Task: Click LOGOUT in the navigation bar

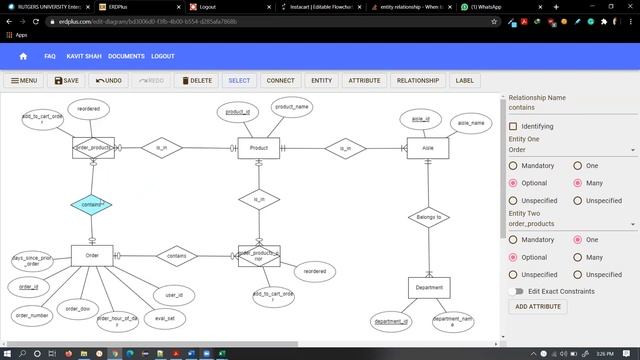Action: (163, 56)
